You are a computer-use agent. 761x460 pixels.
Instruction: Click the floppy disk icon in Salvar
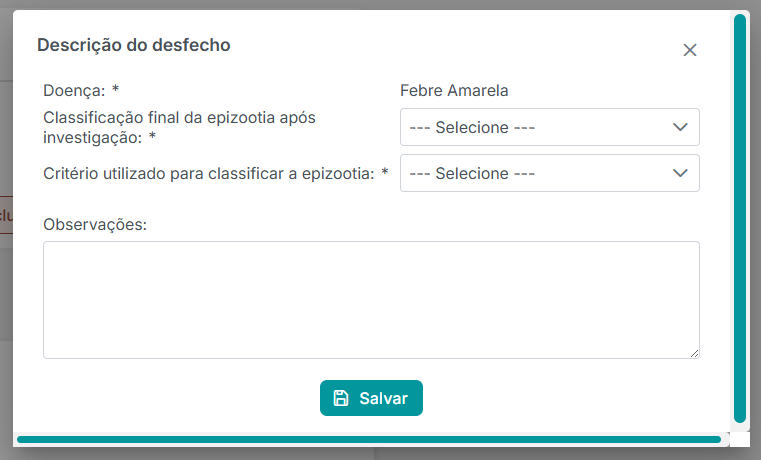pyautogui.click(x=341, y=398)
